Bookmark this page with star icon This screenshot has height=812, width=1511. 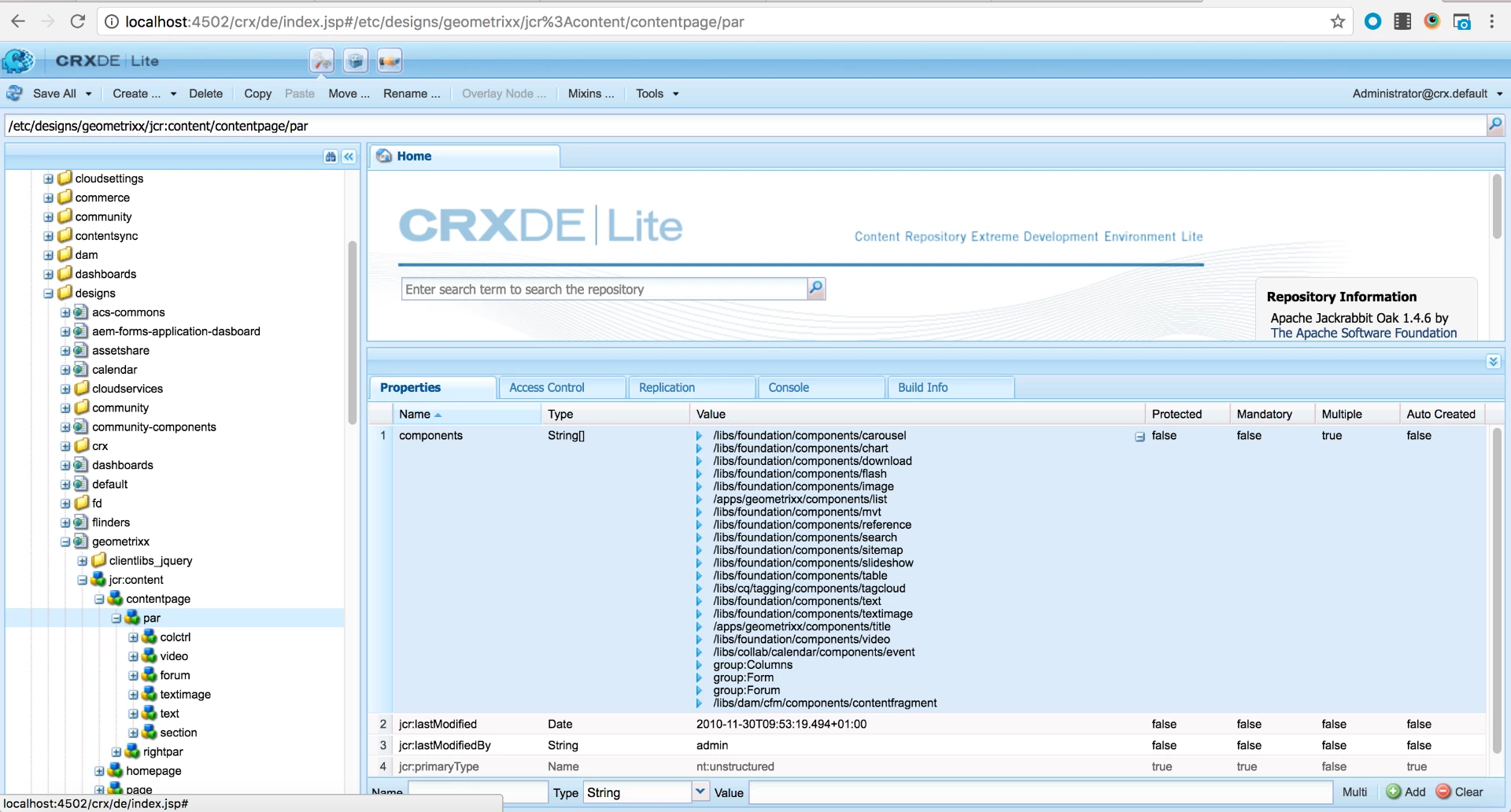pos(1338,21)
